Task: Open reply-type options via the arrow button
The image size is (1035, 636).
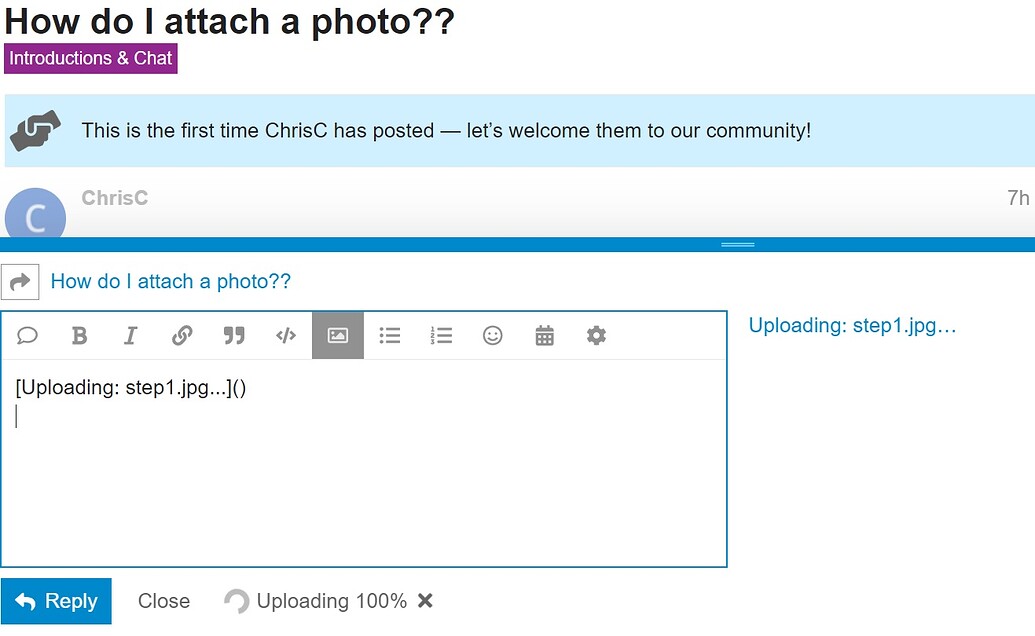Action: 20,282
